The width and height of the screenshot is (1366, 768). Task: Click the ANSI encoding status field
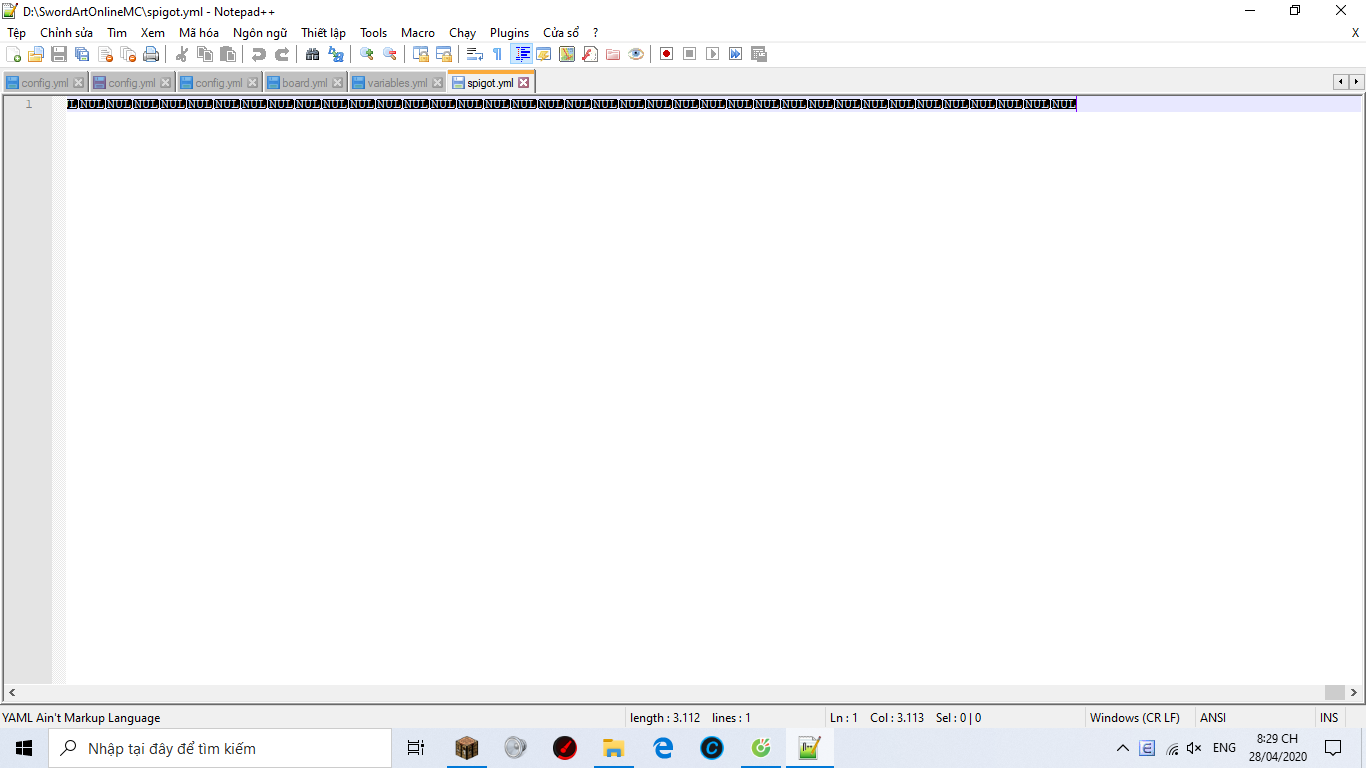click(1213, 718)
